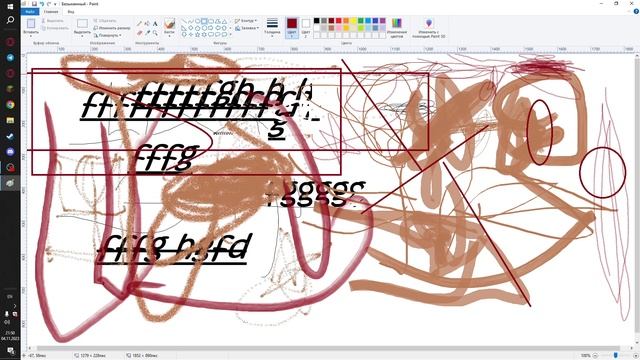Open the Thickness (Толщина) size dropdown
This screenshot has width=640, height=360.
tap(272, 28)
